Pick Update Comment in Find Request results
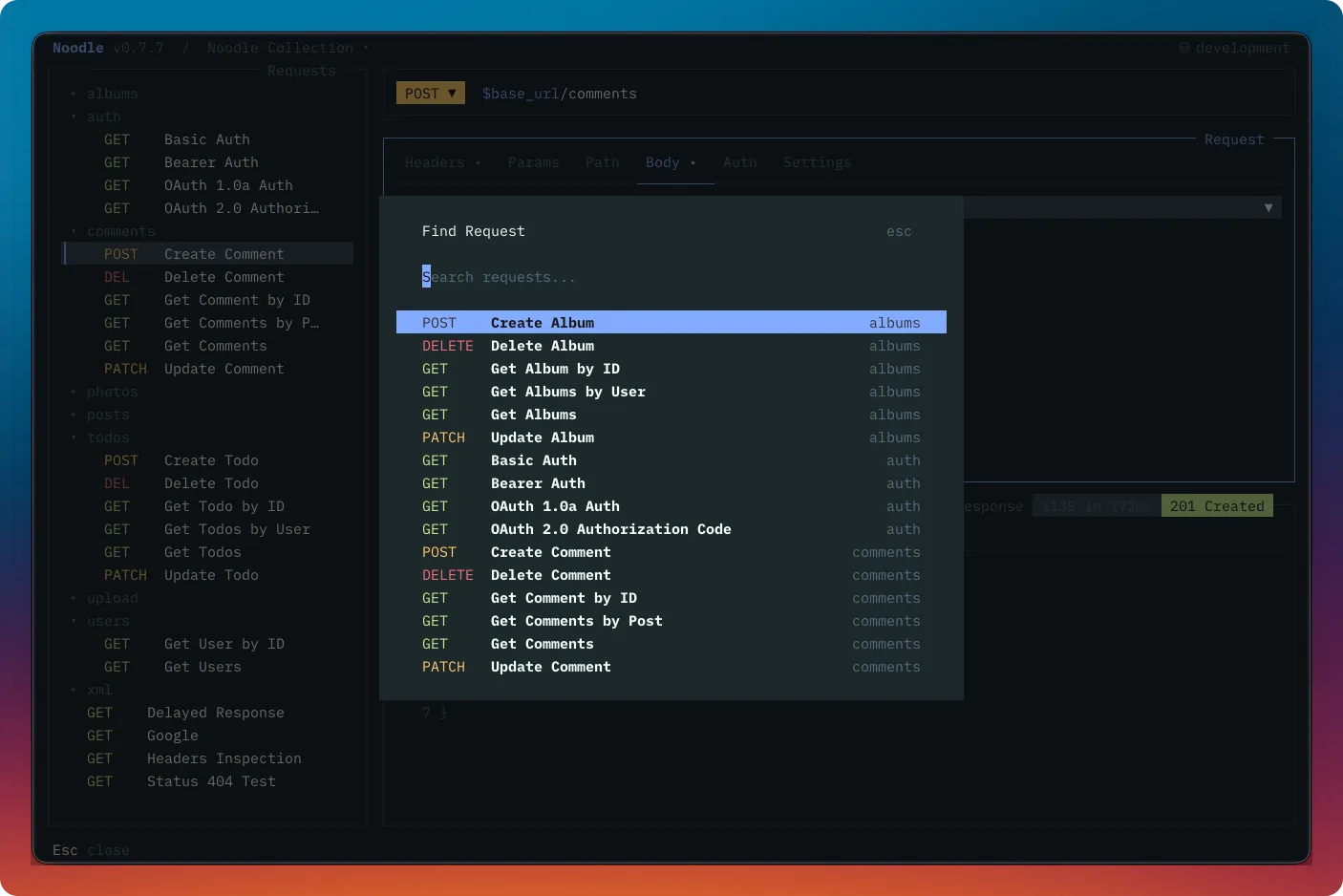Image resolution: width=1343 pixels, height=896 pixels. (x=671, y=667)
